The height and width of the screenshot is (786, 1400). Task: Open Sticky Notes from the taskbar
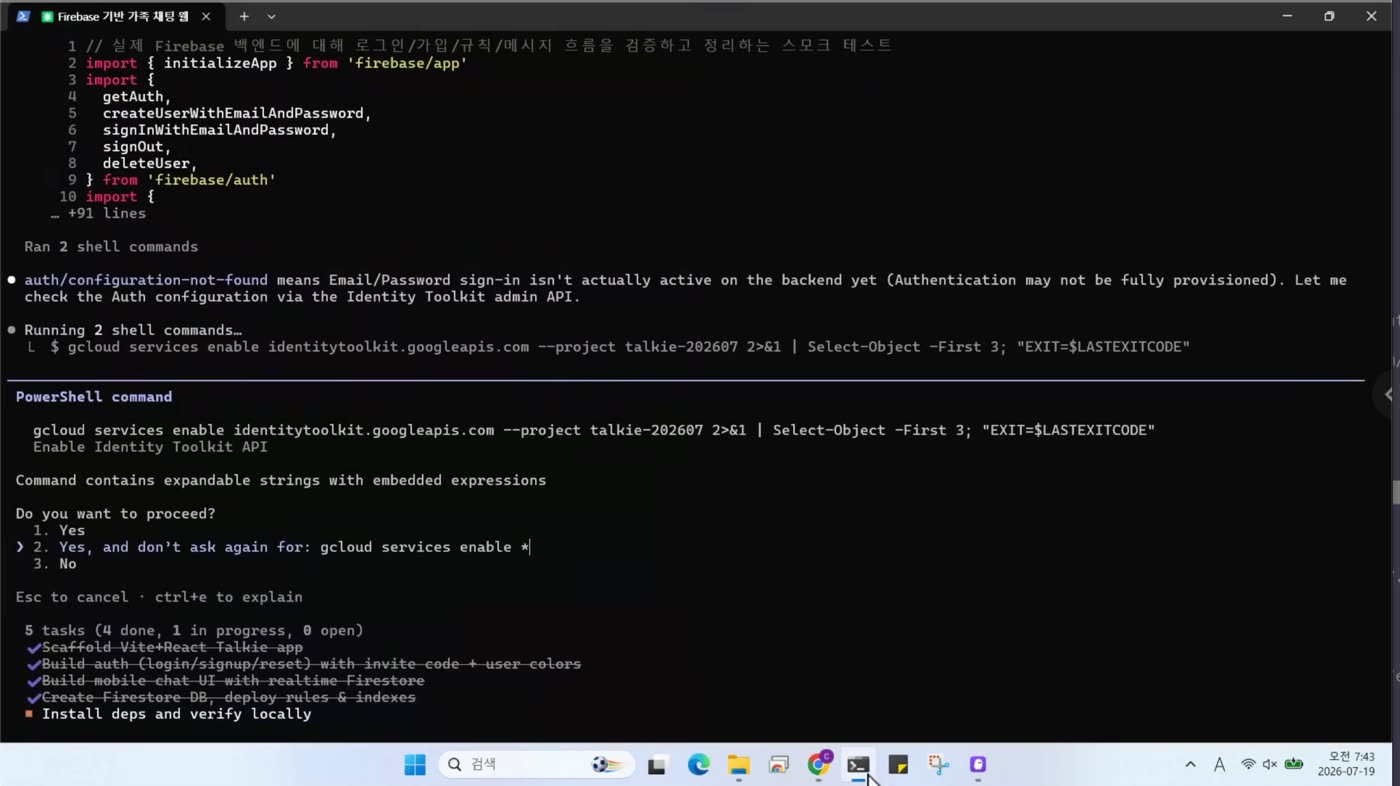[x=898, y=765]
